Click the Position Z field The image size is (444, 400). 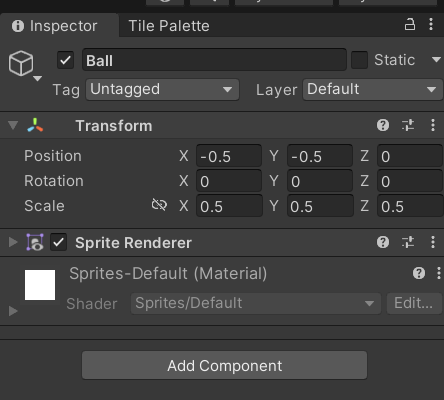[x=410, y=156]
